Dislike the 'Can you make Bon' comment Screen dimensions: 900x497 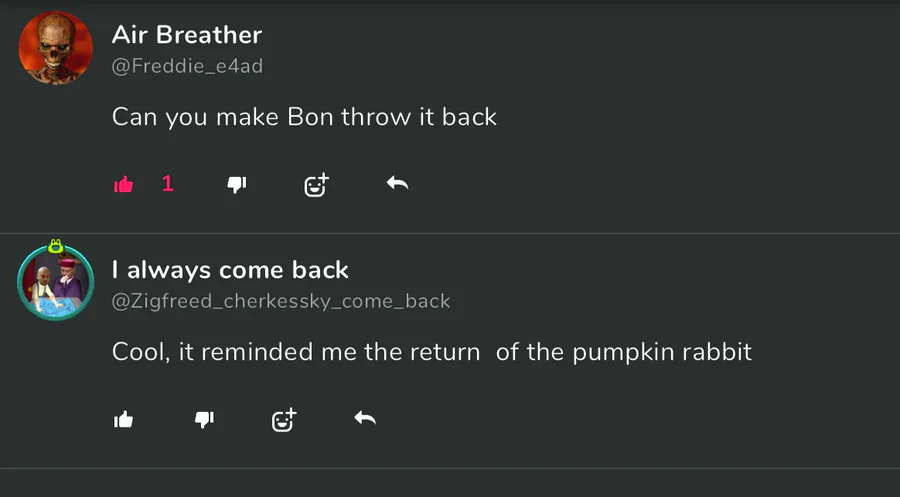(236, 184)
